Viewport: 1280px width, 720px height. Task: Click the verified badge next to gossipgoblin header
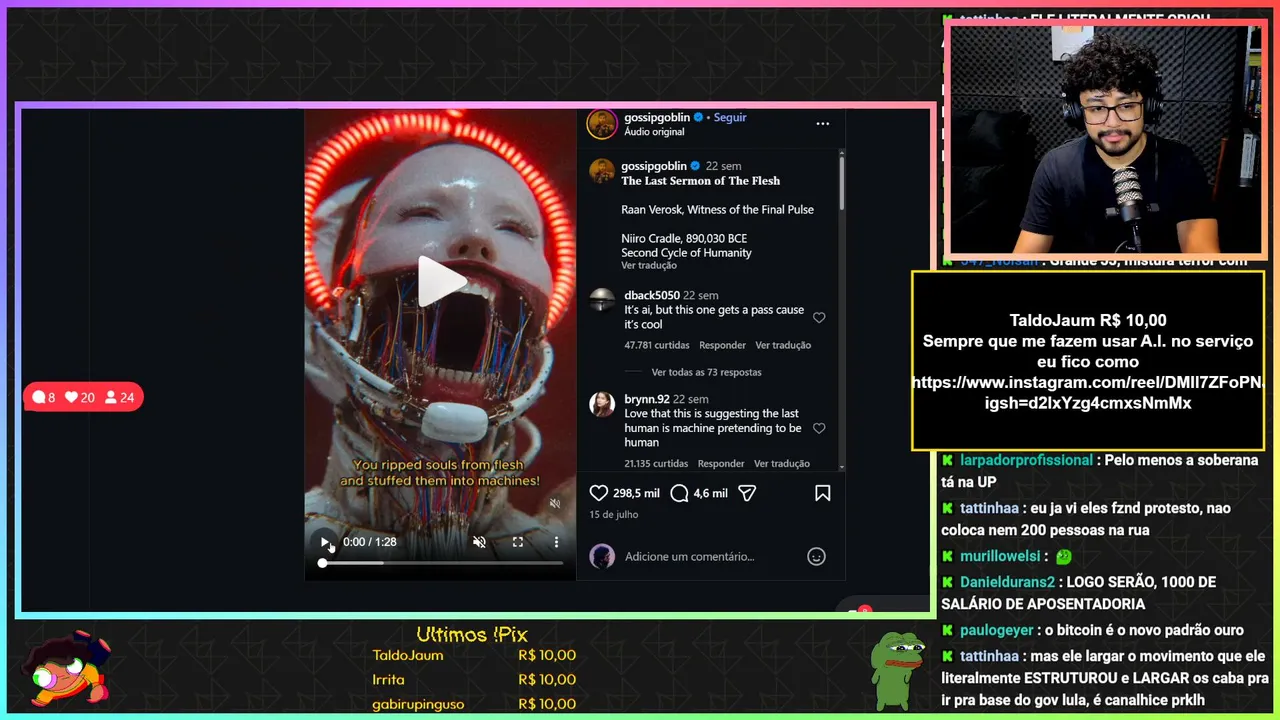pyautogui.click(x=699, y=117)
